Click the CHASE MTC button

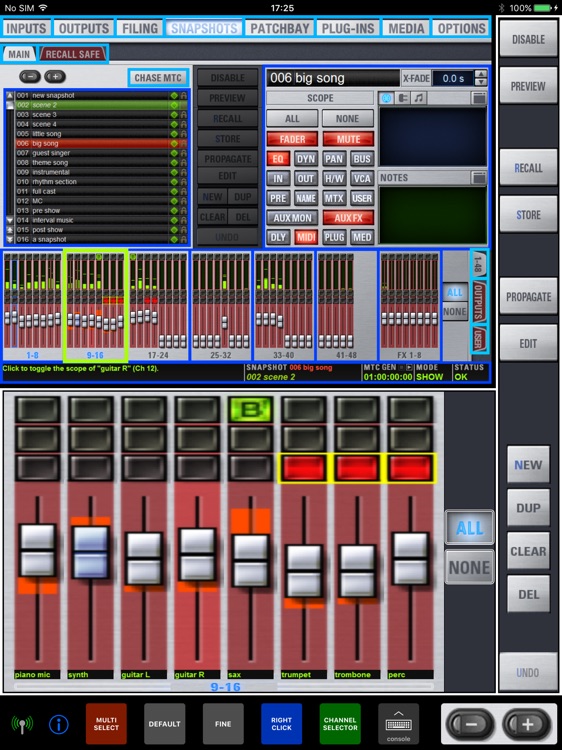(x=158, y=77)
